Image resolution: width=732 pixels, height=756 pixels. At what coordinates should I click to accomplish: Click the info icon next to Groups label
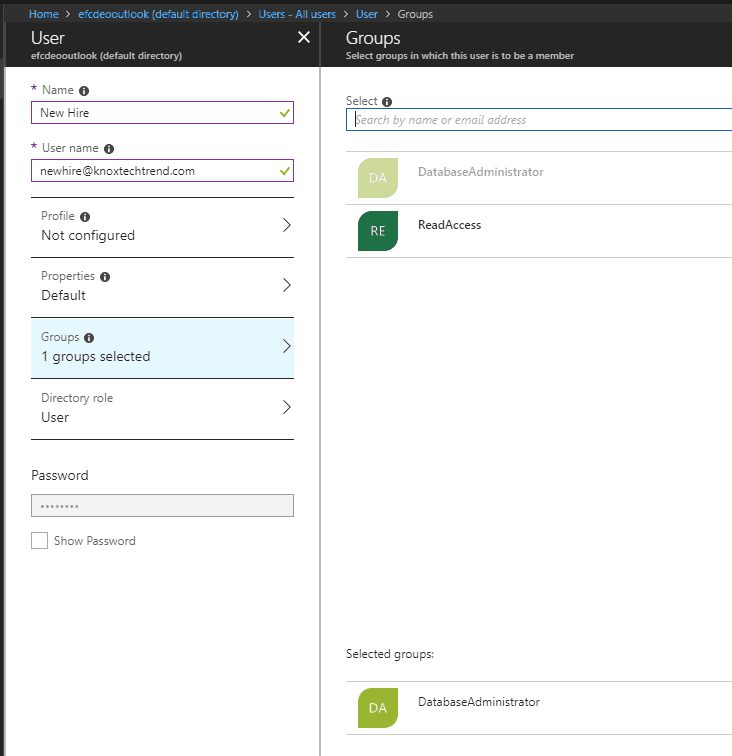[90, 338]
